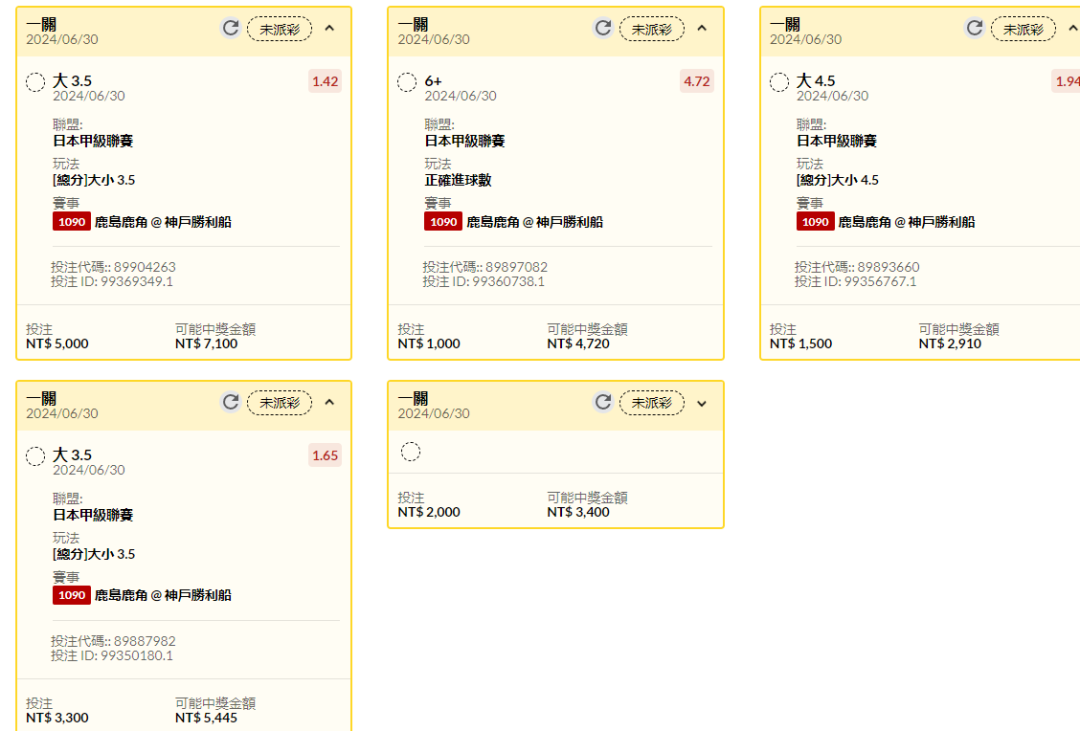Click bet code 89897082
The image size is (1080, 731).
tap(517, 267)
